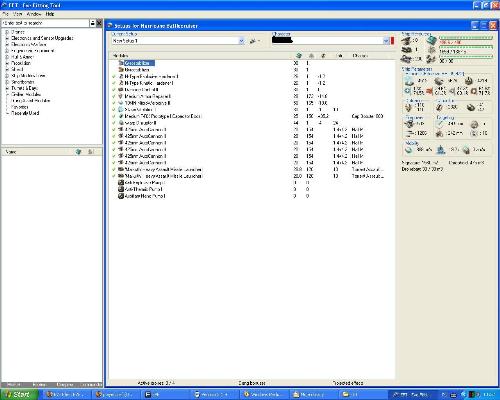Image resolution: width=500 pixels, height=400 pixels.
Task: Click the Warp Disruptor II module icon
Action: pos(121,123)
